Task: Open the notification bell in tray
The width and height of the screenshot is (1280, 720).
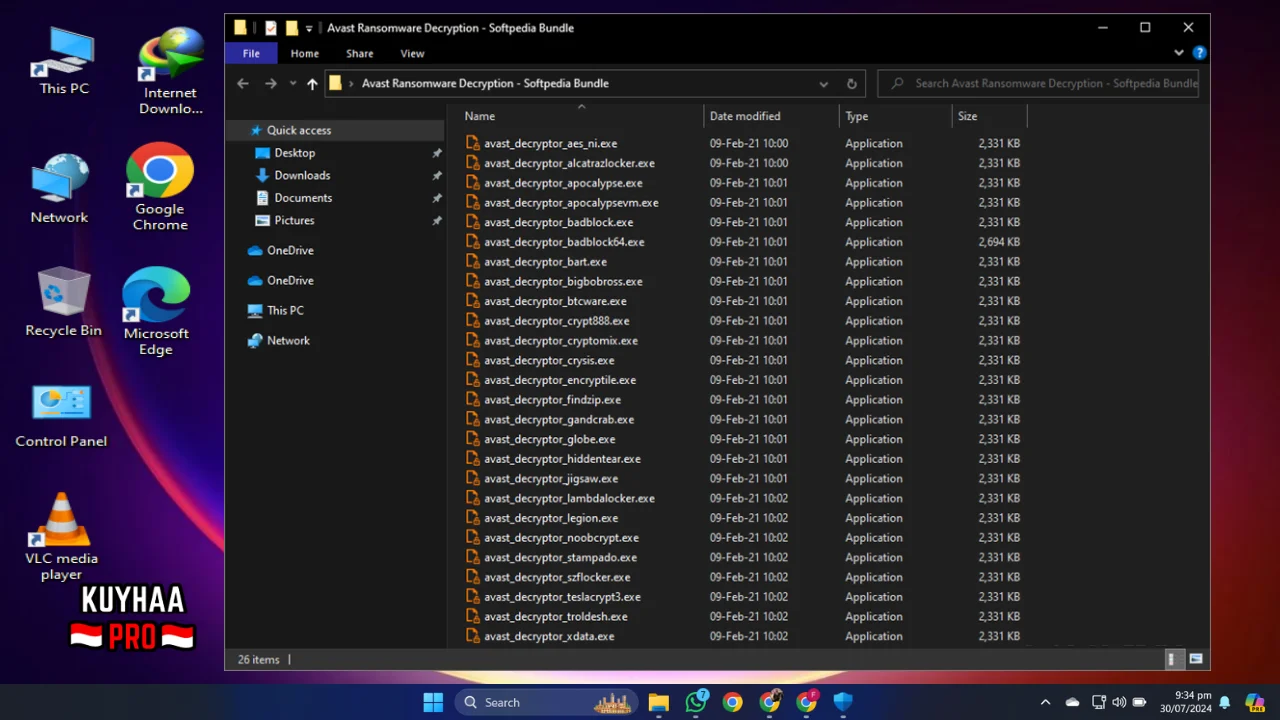Action: [x=1224, y=702]
